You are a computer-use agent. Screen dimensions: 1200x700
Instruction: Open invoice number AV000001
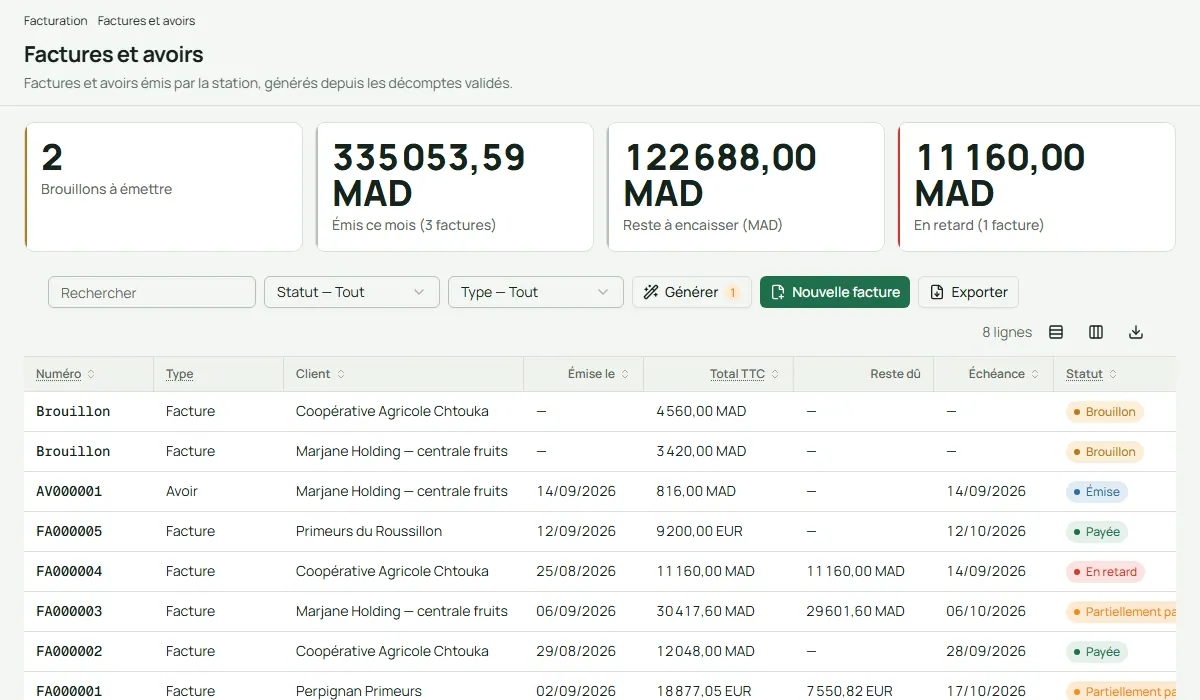pyautogui.click(x=69, y=491)
